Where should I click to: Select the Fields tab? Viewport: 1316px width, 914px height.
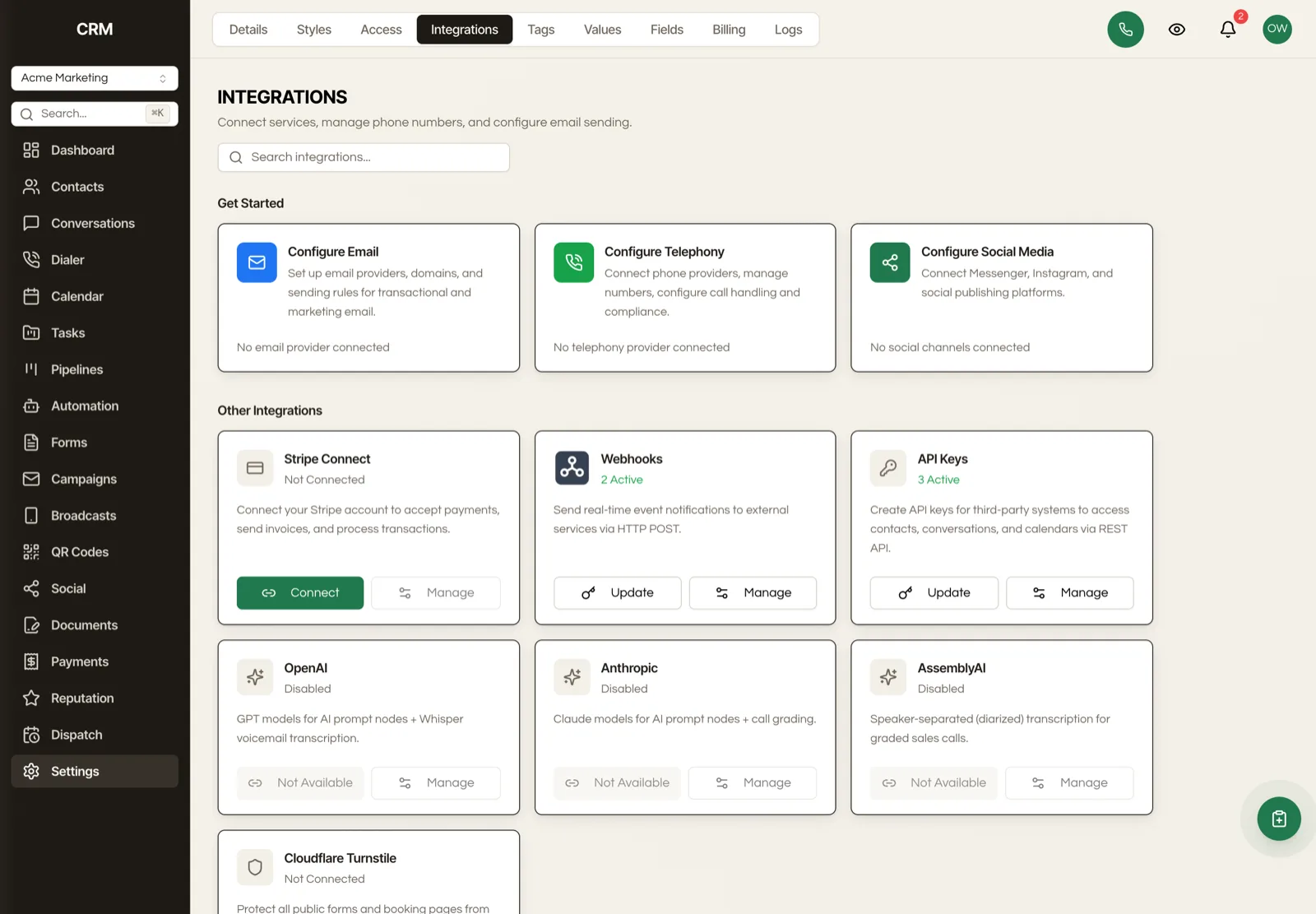(667, 30)
